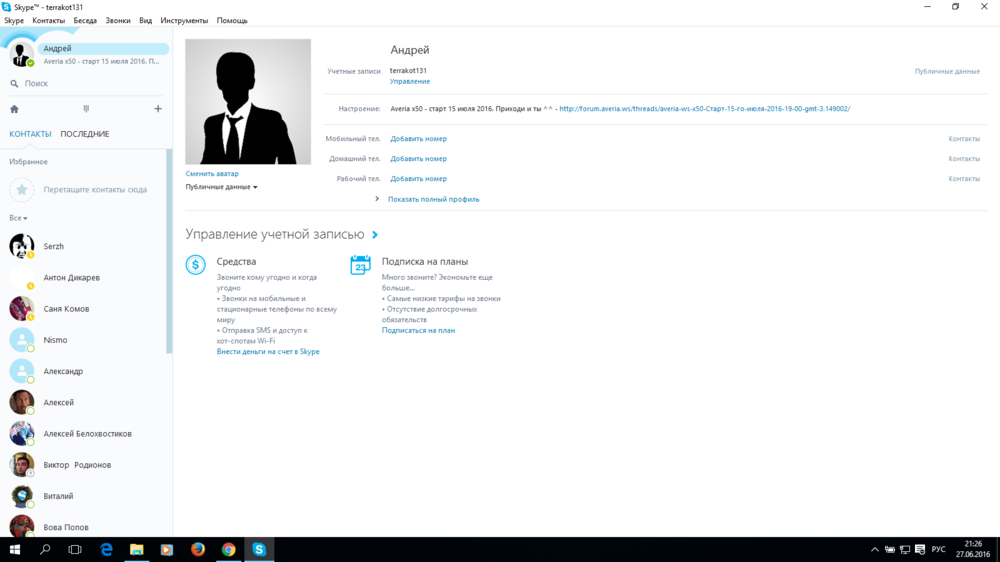Open the dial pad icon

(x=86, y=109)
